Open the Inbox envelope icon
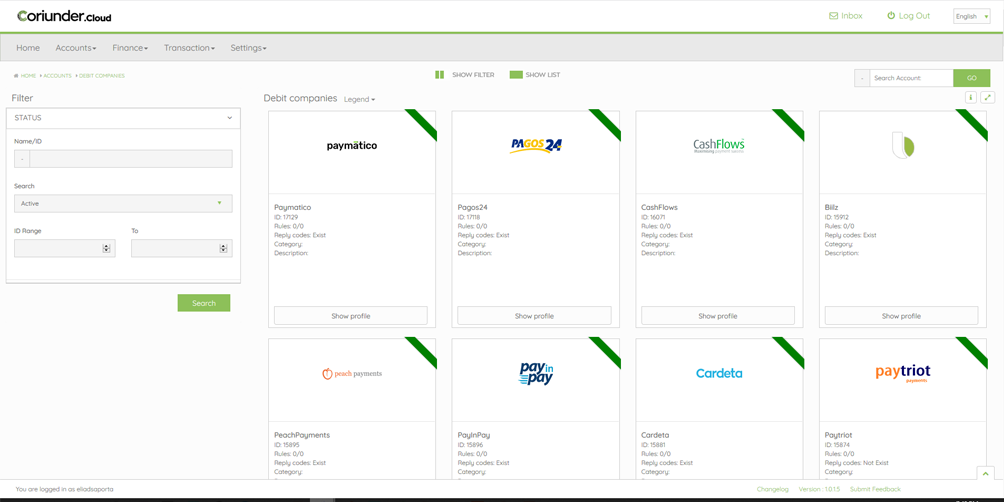The width and height of the screenshot is (1004, 502). [x=833, y=16]
